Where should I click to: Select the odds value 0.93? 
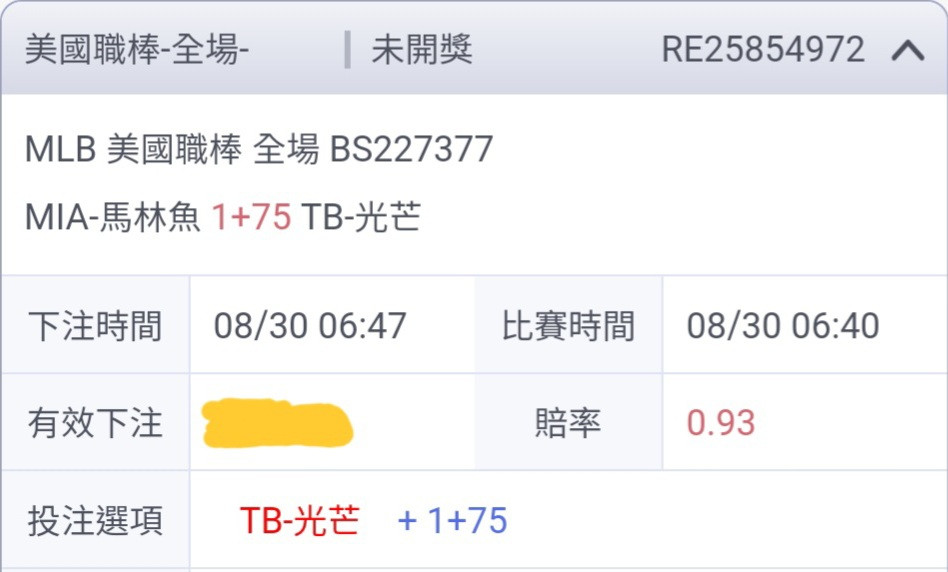coord(721,423)
